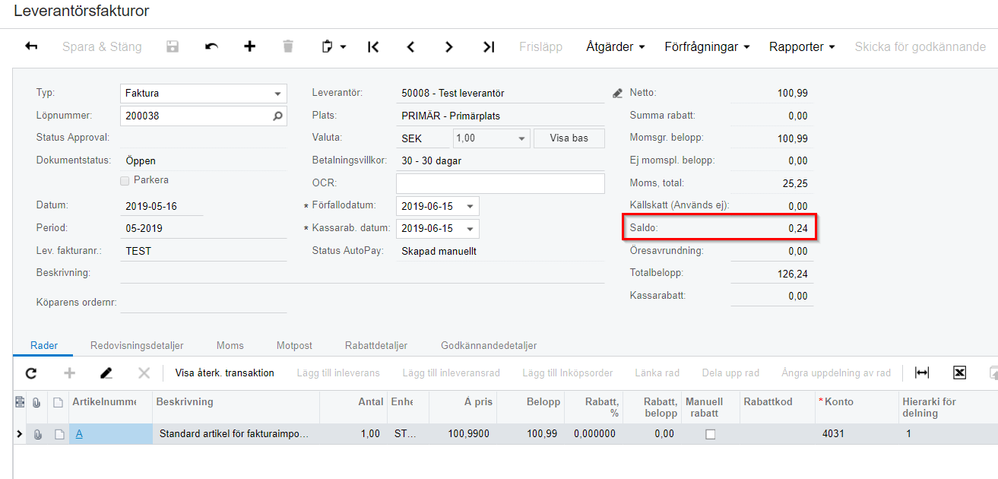Export grid to Excel icon
998x479 pixels.
click(x=960, y=373)
